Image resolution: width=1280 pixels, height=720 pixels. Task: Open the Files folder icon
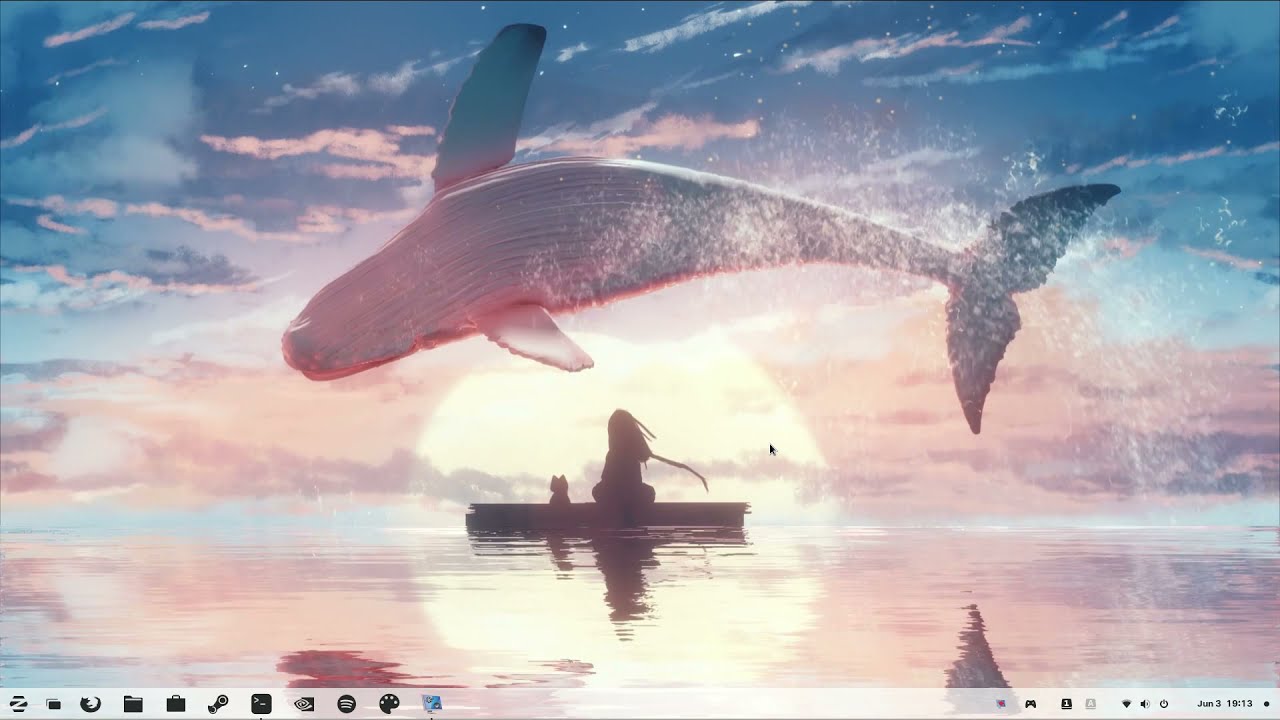coord(133,704)
